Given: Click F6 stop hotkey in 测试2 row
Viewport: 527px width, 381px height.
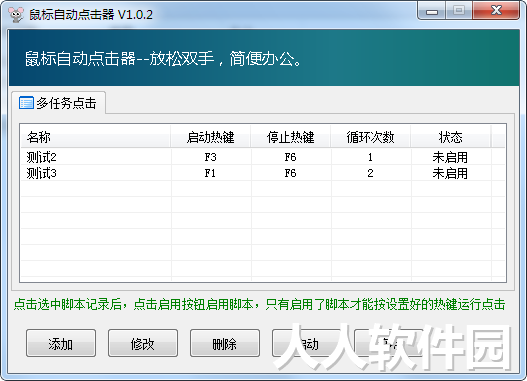Looking at the screenshot, I should tap(290, 157).
